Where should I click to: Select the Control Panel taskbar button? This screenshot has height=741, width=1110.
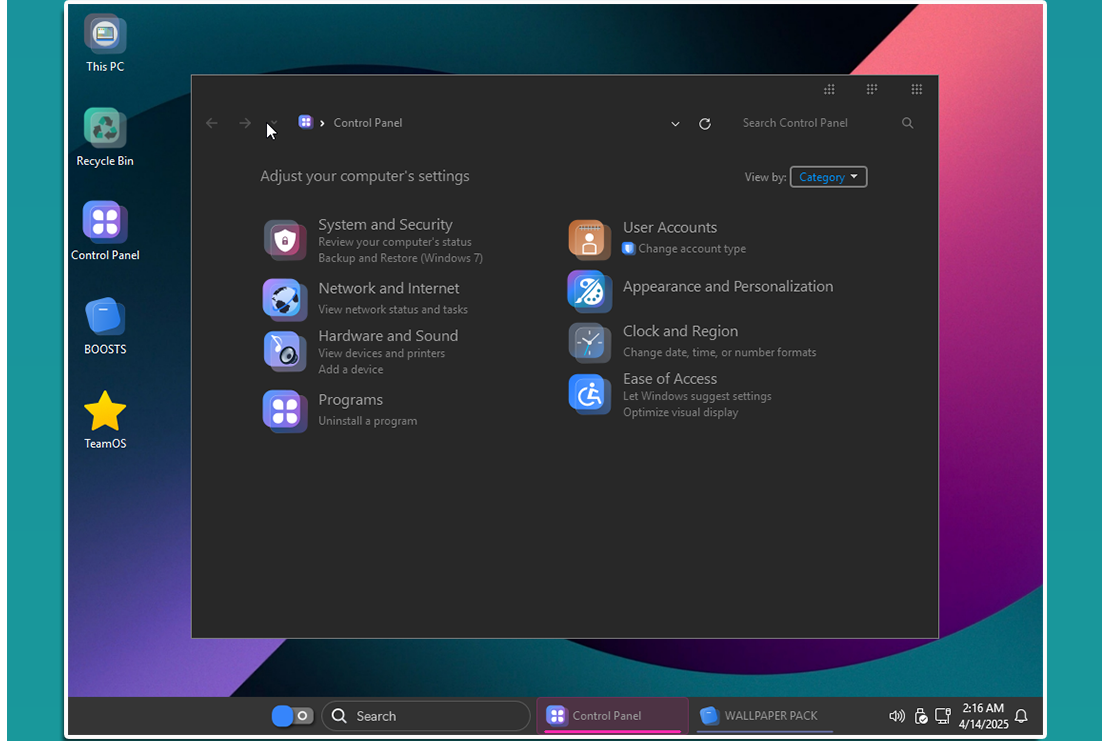612,716
